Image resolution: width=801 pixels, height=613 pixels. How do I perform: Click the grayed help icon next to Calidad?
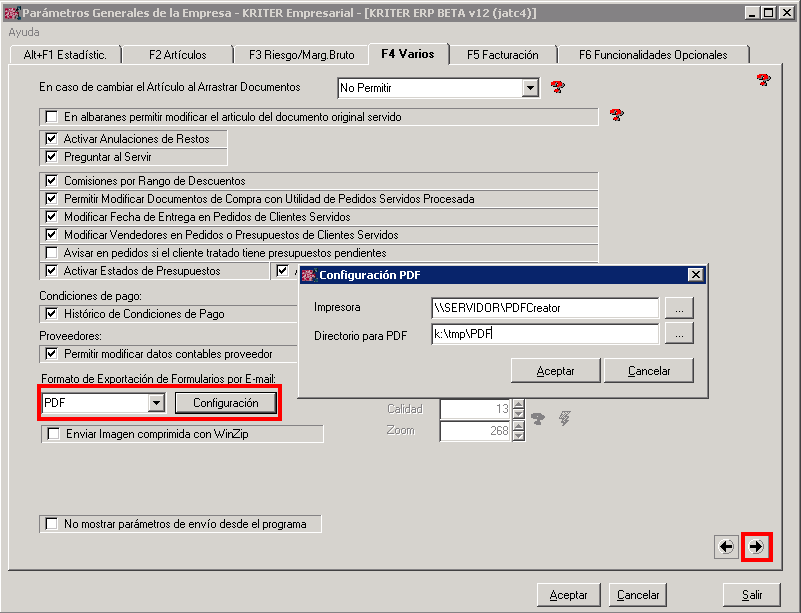[x=537, y=419]
